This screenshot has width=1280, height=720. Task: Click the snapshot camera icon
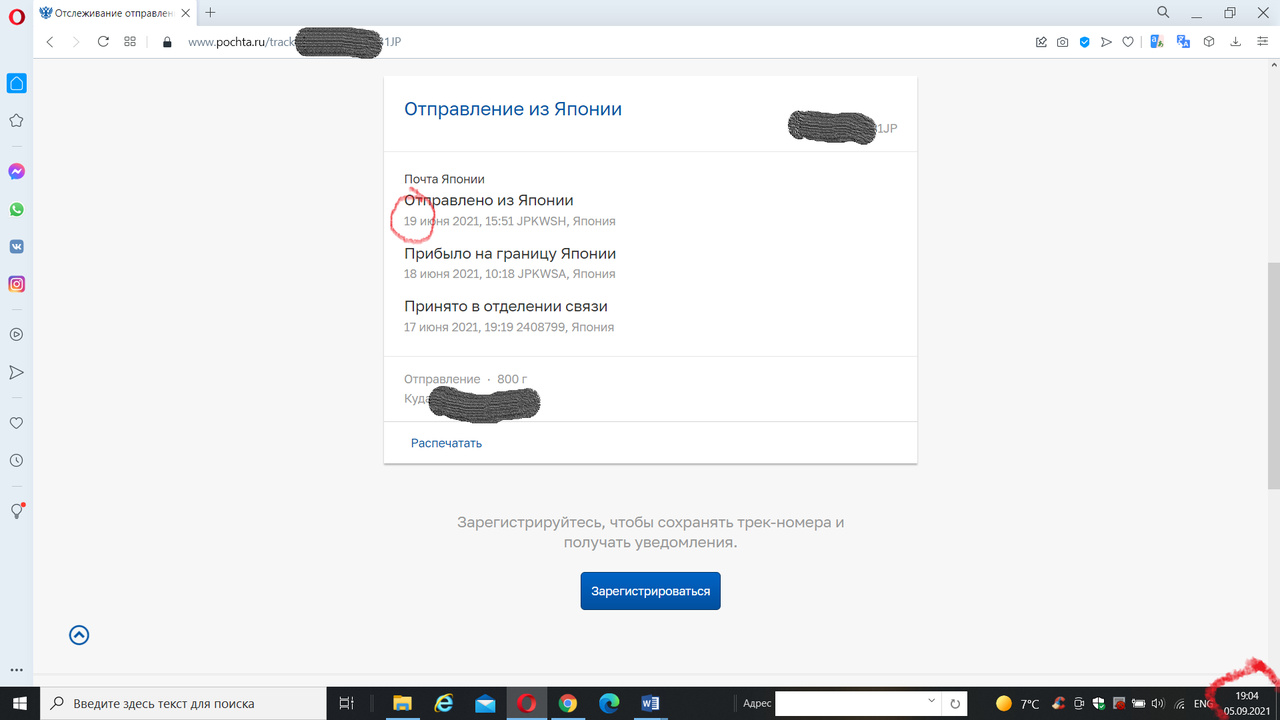[x=1062, y=42]
